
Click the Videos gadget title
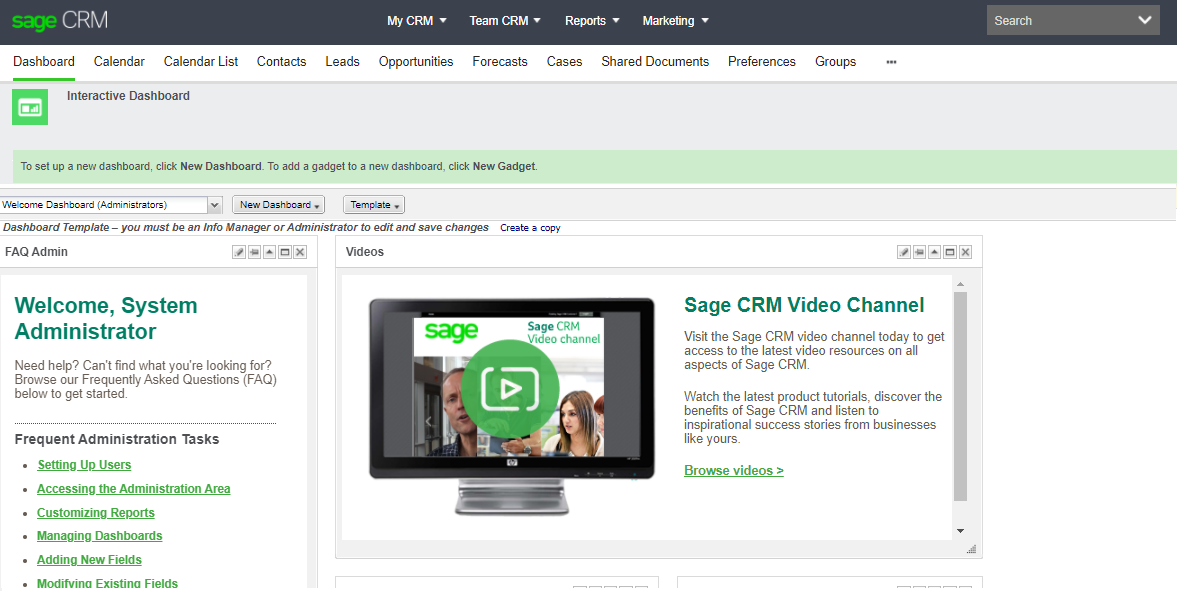coord(365,252)
